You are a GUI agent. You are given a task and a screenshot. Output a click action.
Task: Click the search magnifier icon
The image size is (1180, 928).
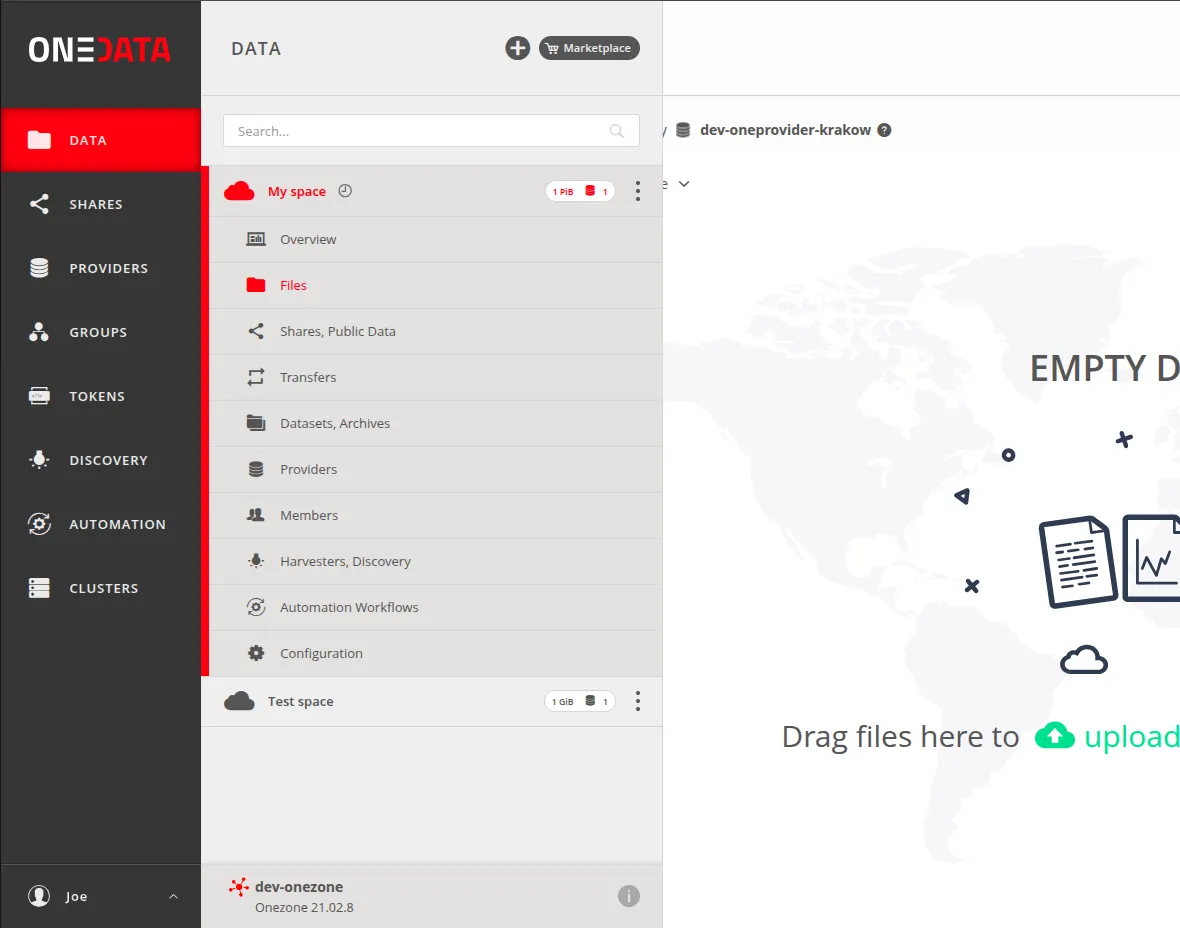[x=616, y=131]
